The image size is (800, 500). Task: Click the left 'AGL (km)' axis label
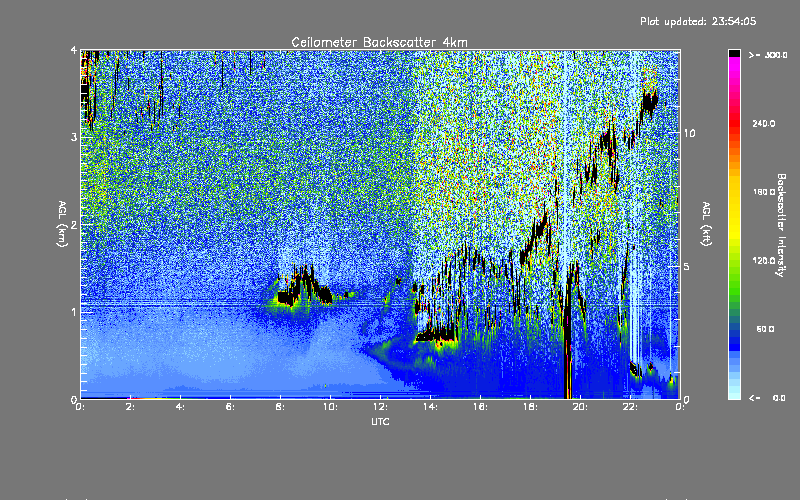pyautogui.click(x=62, y=224)
